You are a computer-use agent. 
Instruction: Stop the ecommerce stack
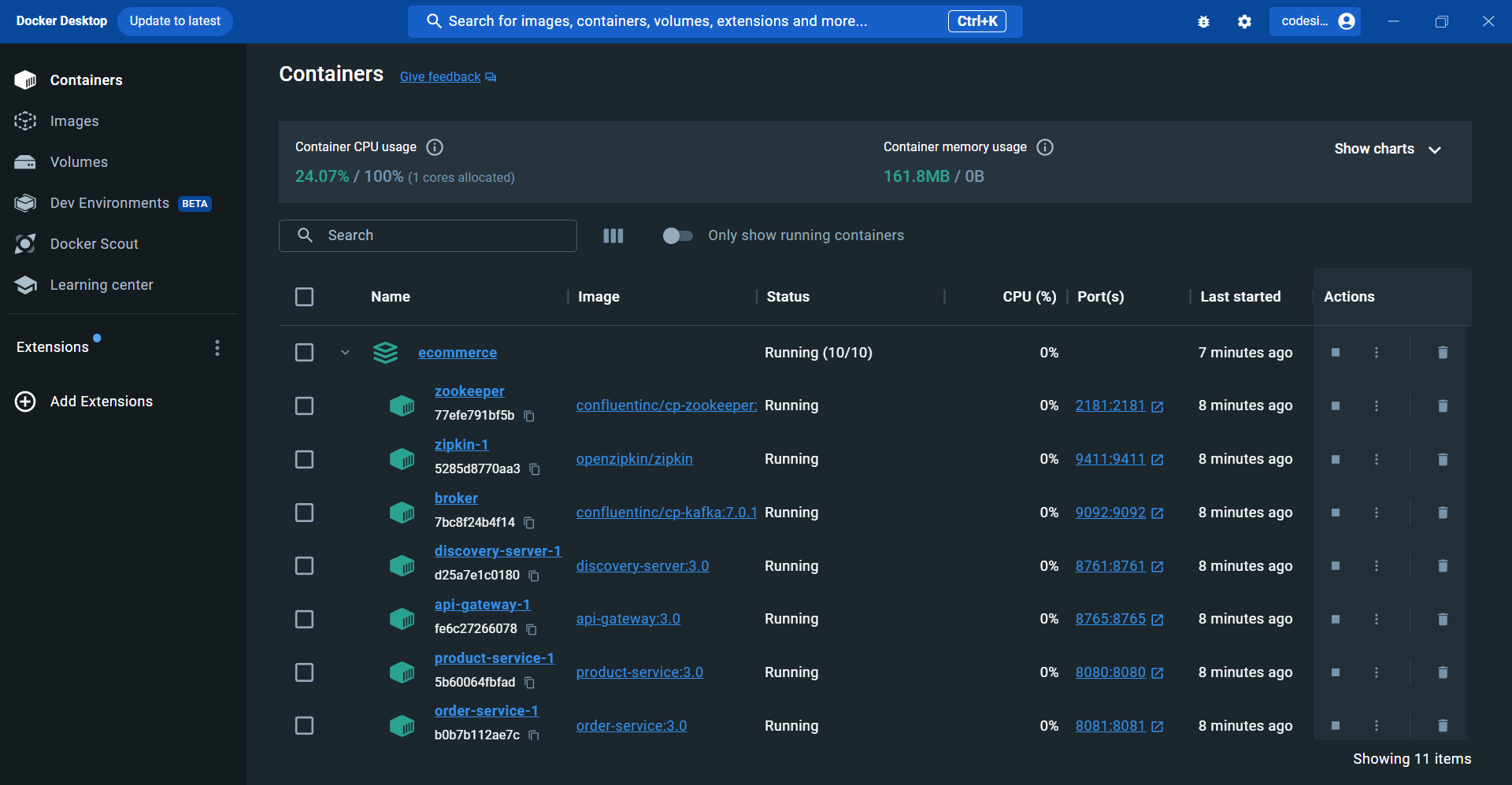1336,353
